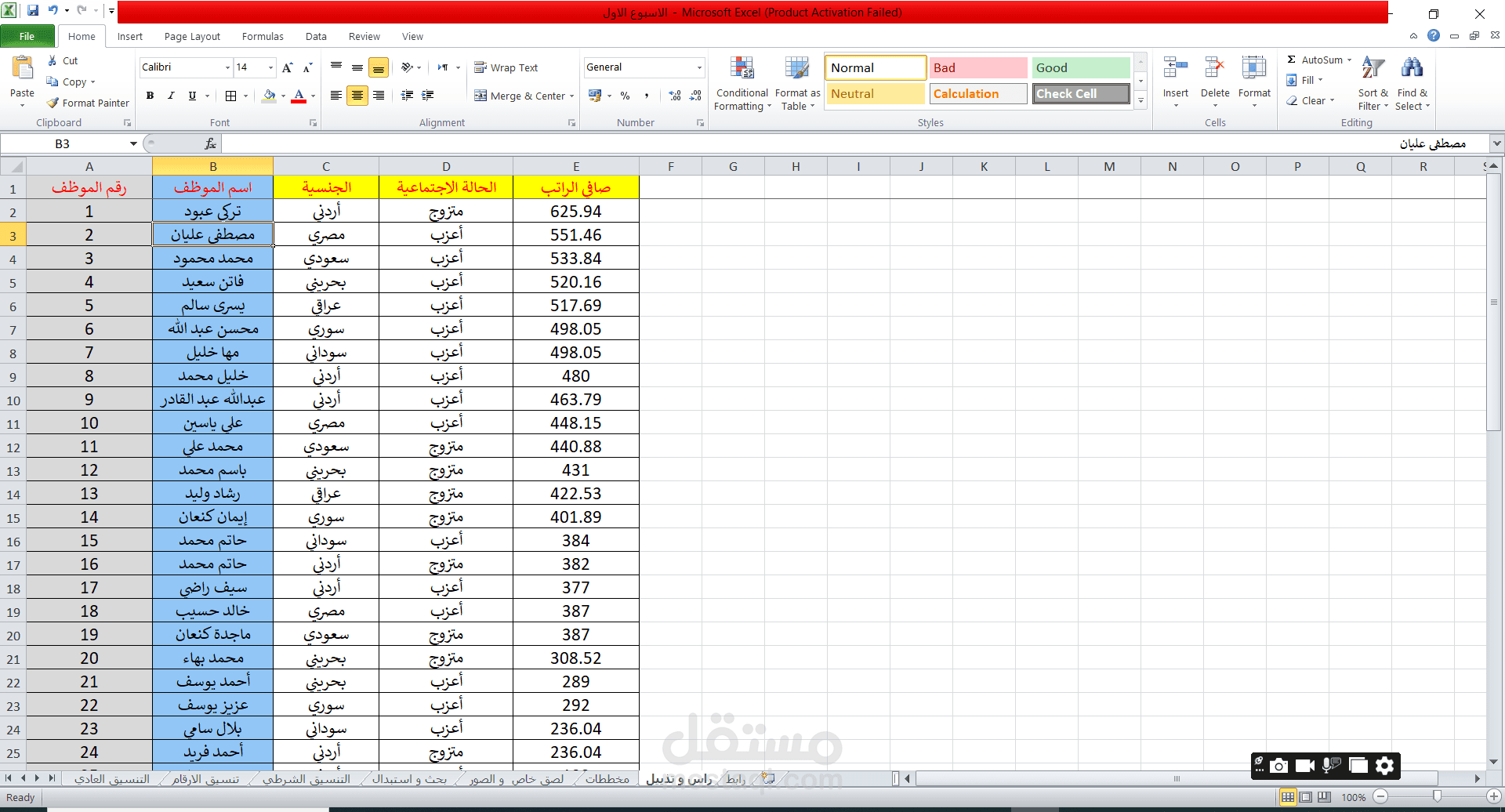Apply the Calculation cell style

(x=977, y=93)
